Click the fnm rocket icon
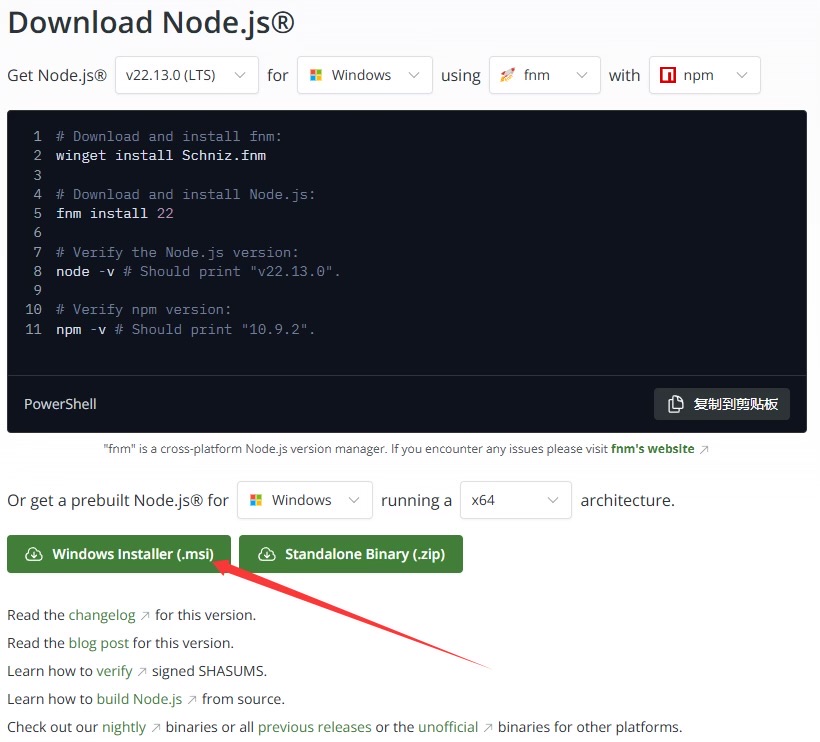This screenshot has height=742, width=820. point(507,75)
